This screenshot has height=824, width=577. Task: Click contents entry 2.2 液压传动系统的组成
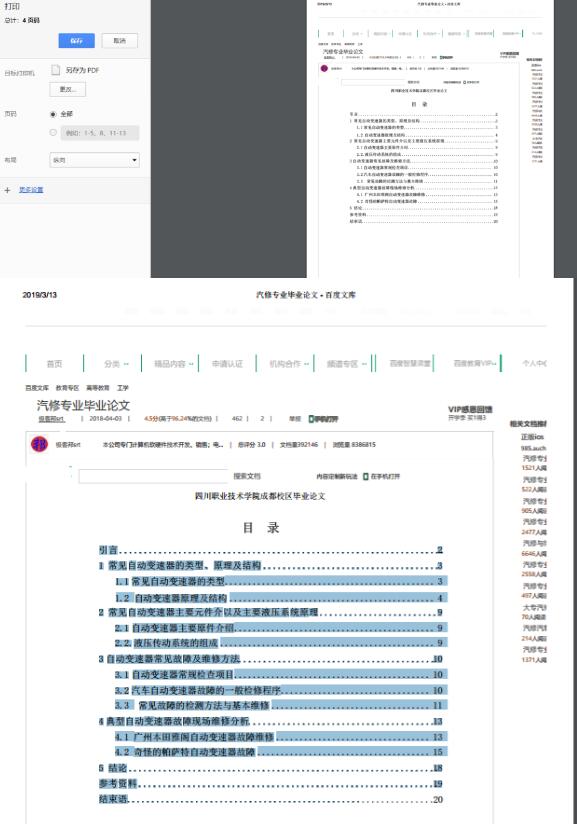coord(281,643)
